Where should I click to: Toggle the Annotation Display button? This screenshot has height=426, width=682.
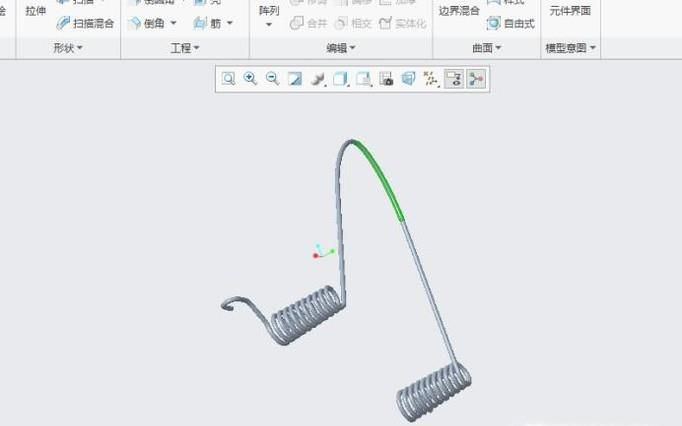[x=454, y=79]
